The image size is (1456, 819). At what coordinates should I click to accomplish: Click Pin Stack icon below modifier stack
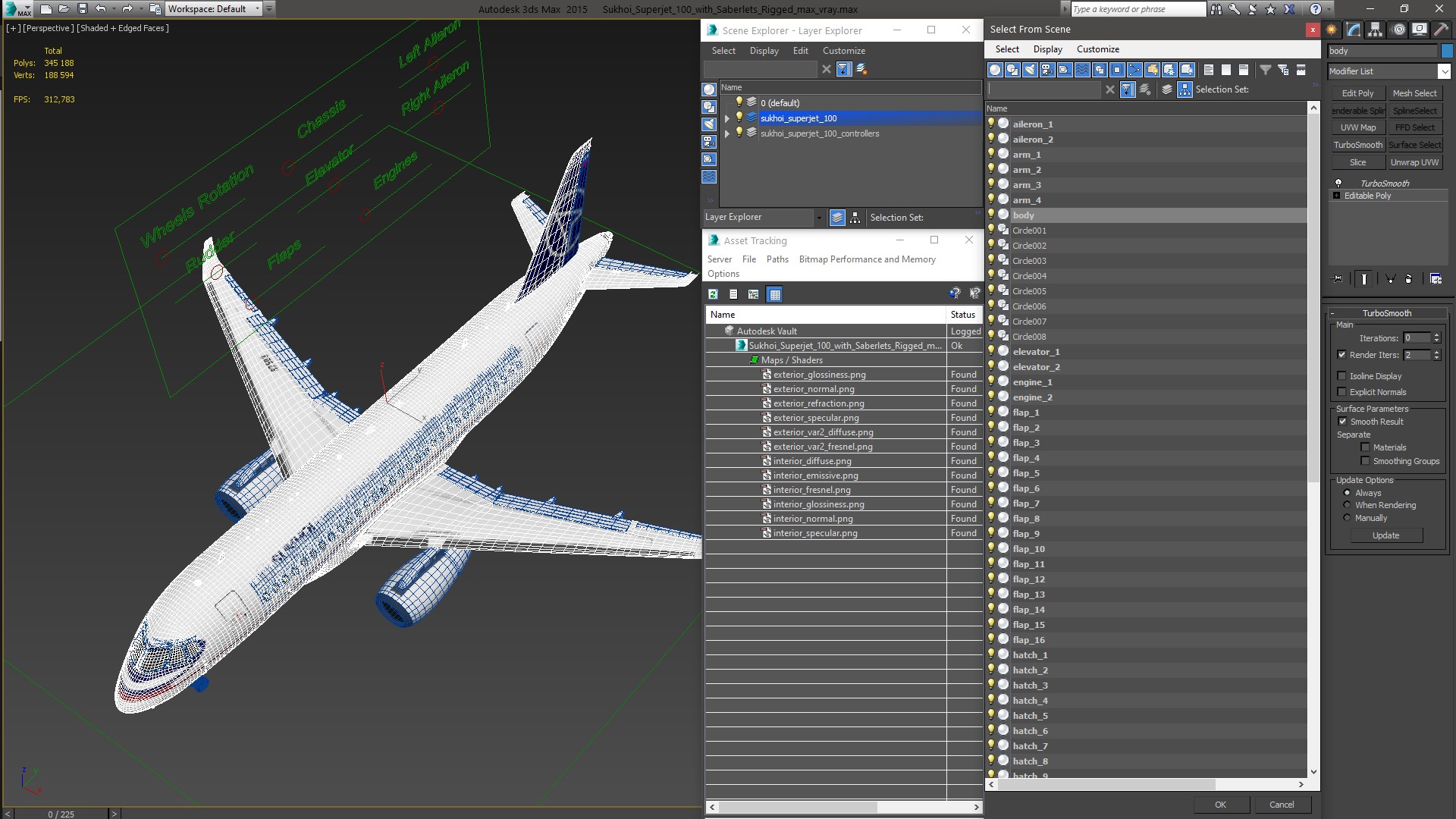[1338, 279]
